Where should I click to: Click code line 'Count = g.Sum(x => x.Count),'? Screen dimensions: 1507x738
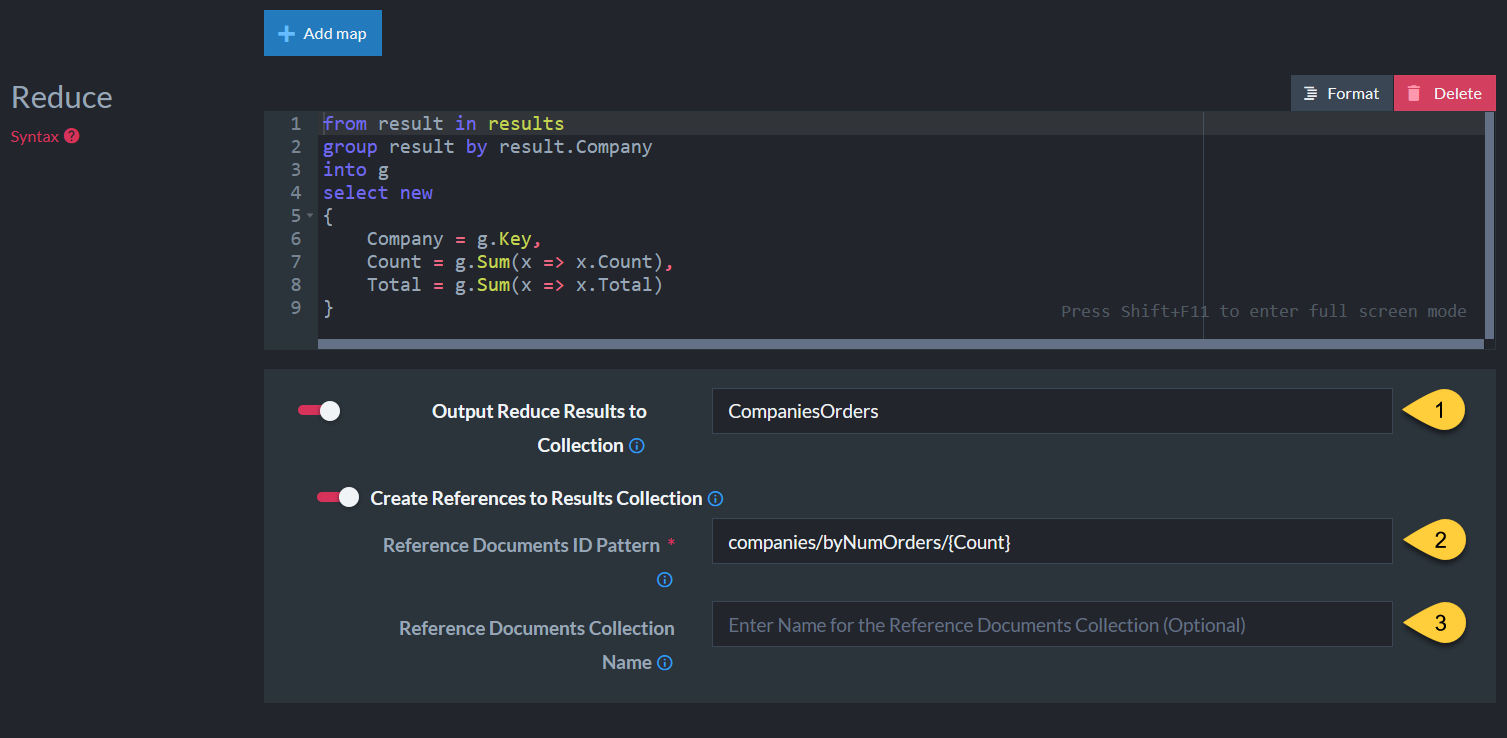[x=520, y=262]
